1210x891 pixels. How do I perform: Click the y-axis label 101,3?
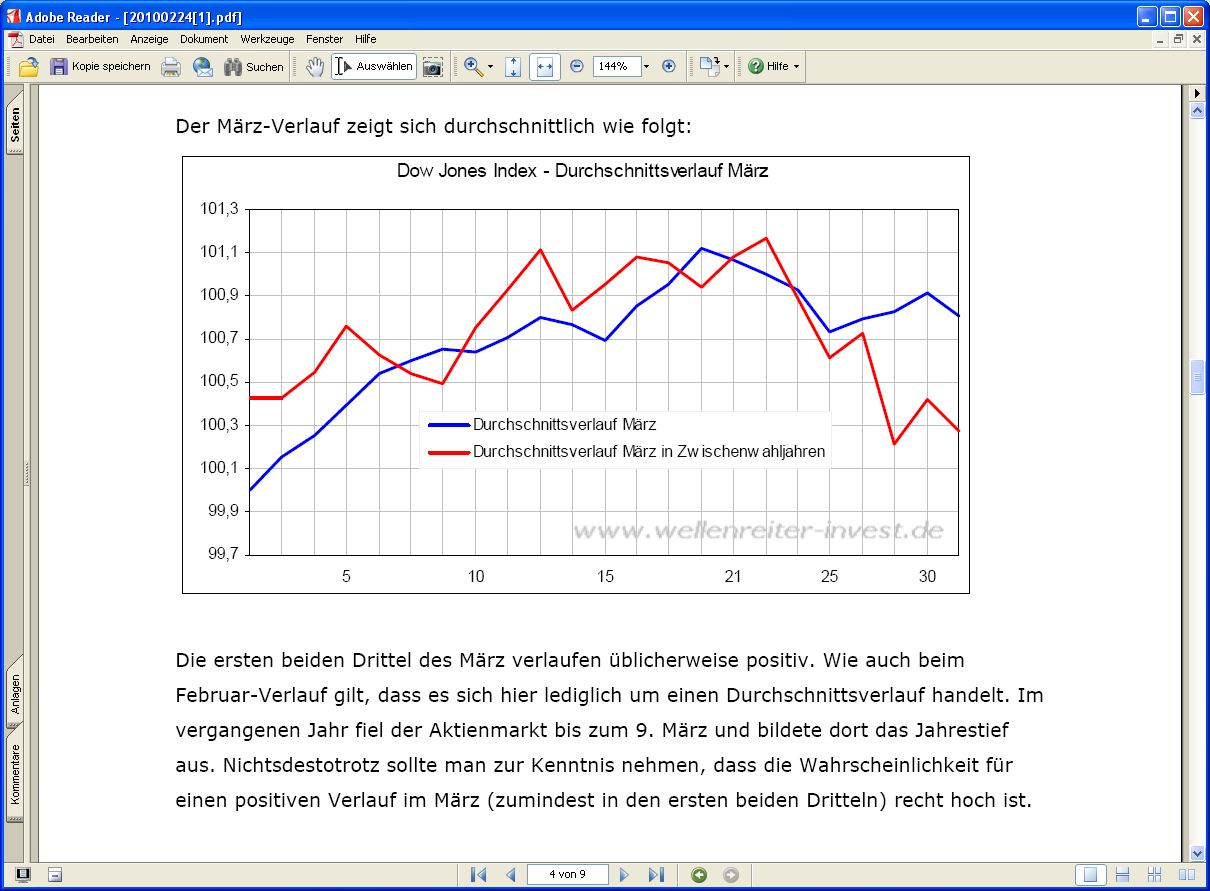pos(220,209)
